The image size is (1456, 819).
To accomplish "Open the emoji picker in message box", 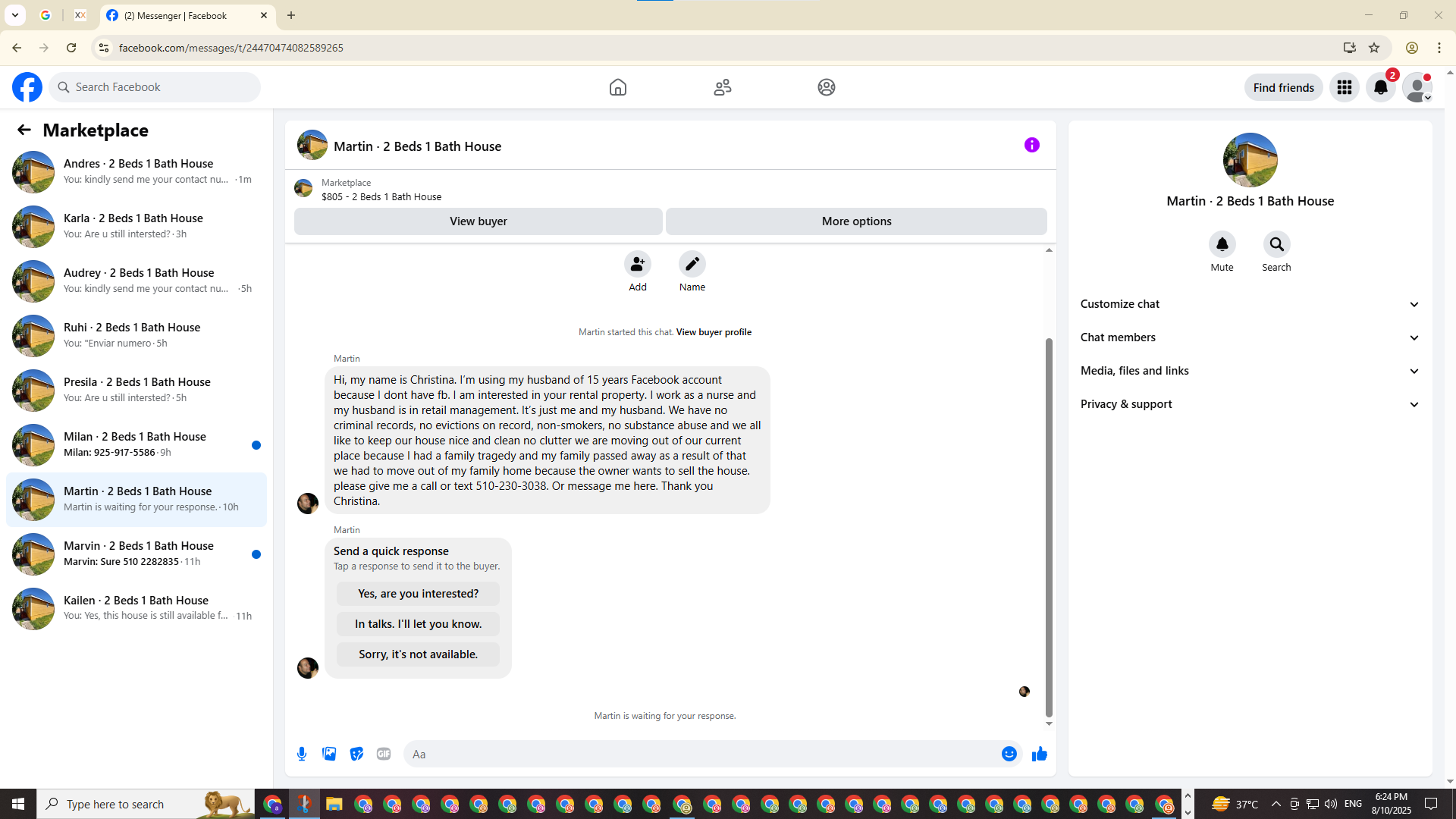I will pos(1009,754).
